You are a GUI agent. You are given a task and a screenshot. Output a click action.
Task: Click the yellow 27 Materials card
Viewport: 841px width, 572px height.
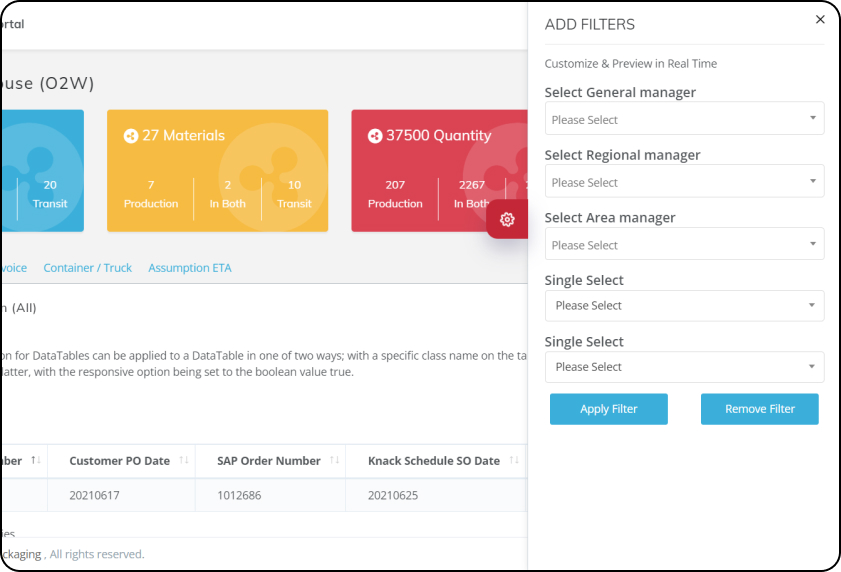coord(217,171)
